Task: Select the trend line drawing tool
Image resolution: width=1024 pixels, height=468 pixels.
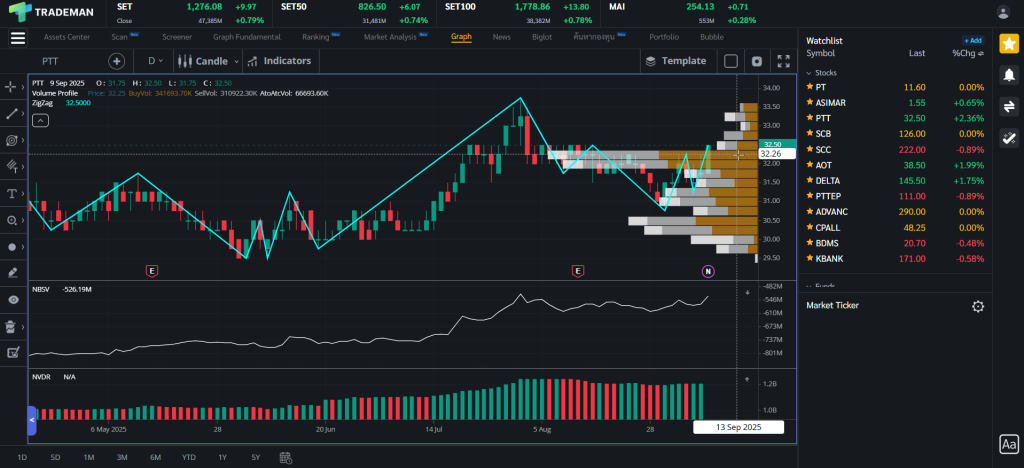Action: coord(13,113)
